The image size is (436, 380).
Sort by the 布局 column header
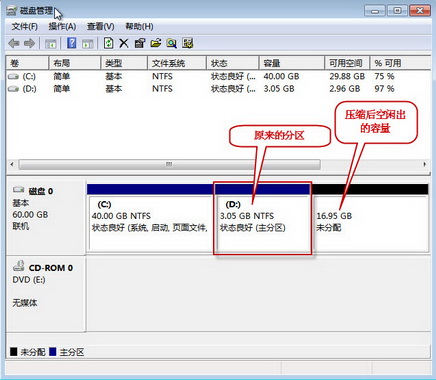pyautogui.click(x=75, y=63)
